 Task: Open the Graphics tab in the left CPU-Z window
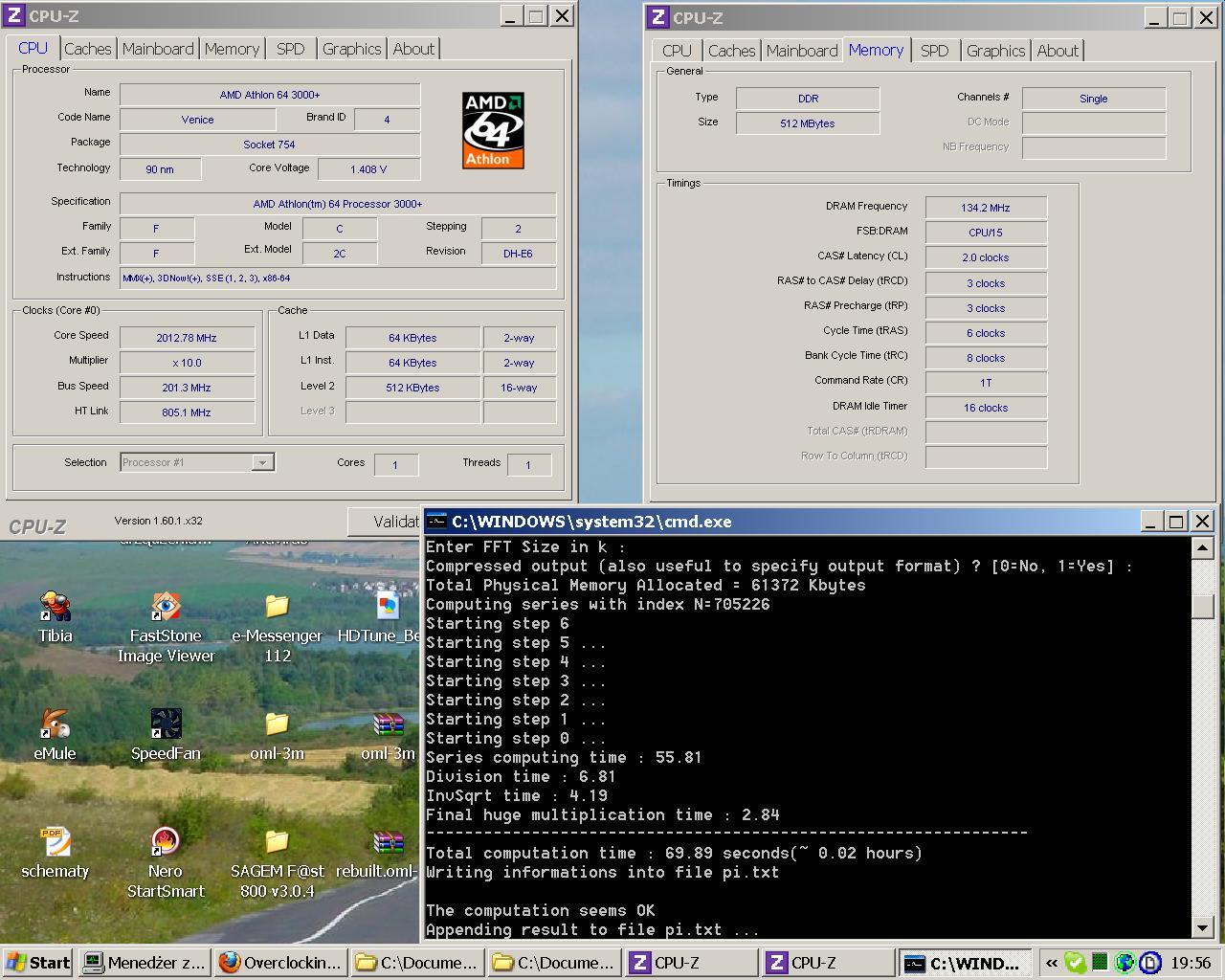point(351,49)
